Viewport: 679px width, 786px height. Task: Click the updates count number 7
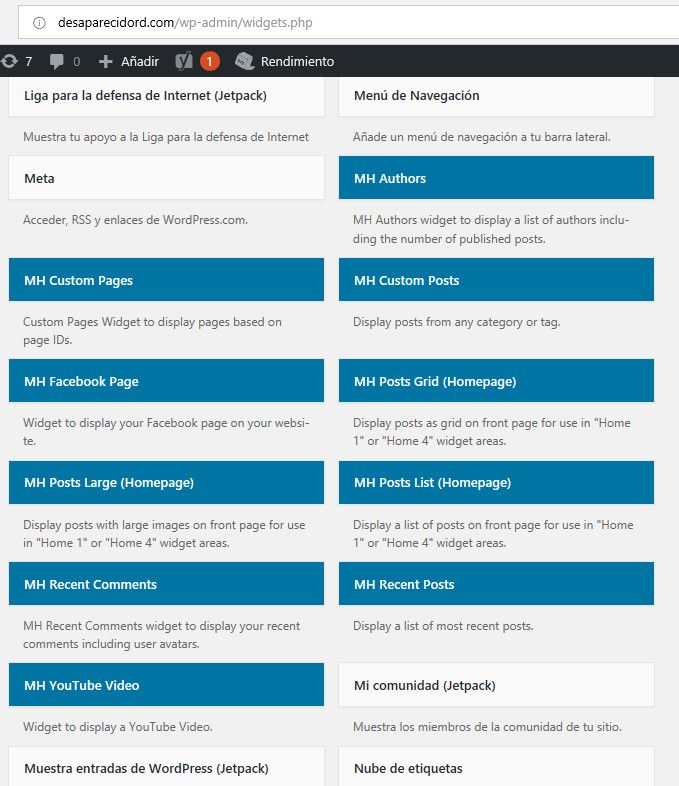(29, 62)
